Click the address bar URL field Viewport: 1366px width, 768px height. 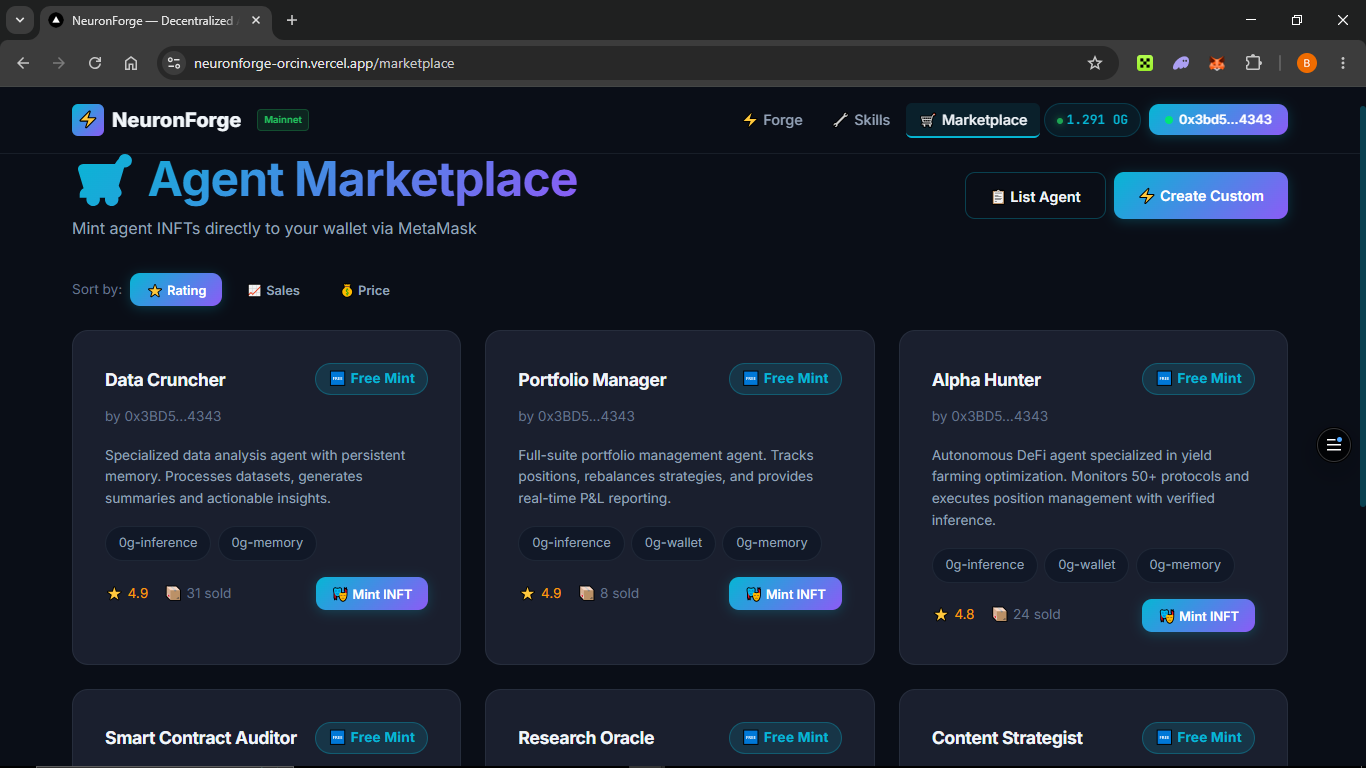coord(635,63)
